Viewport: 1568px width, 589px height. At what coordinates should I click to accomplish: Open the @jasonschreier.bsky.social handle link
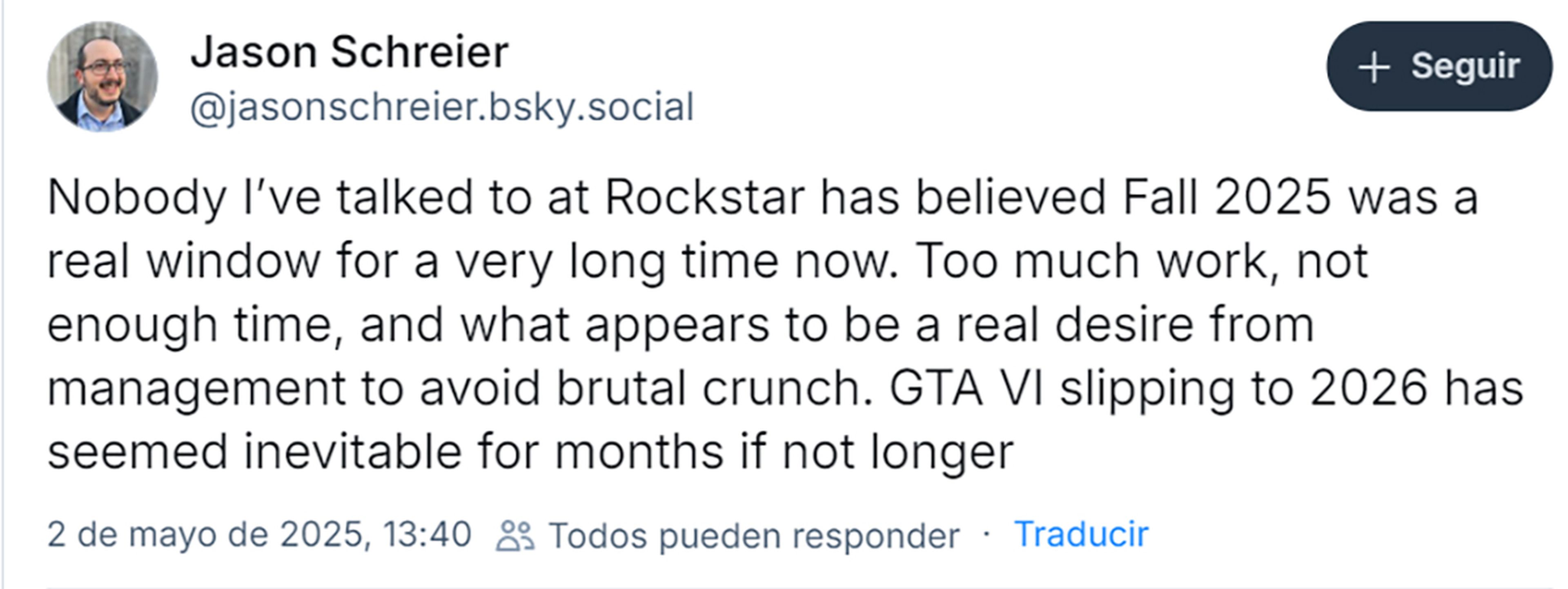tap(442, 108)
